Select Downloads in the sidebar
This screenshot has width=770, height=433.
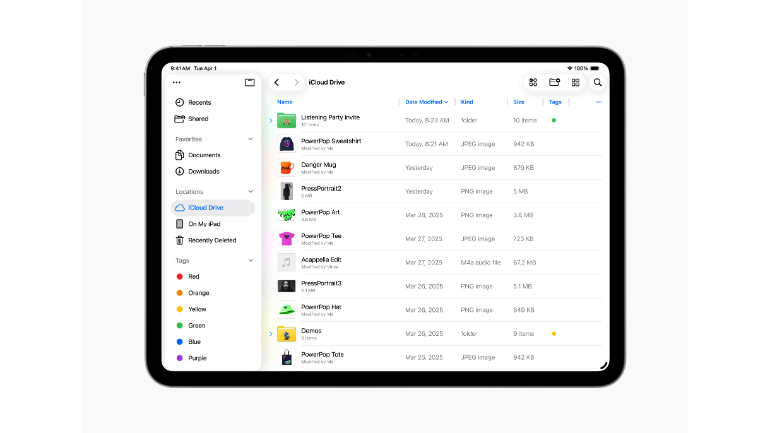(x=204, y=171)
